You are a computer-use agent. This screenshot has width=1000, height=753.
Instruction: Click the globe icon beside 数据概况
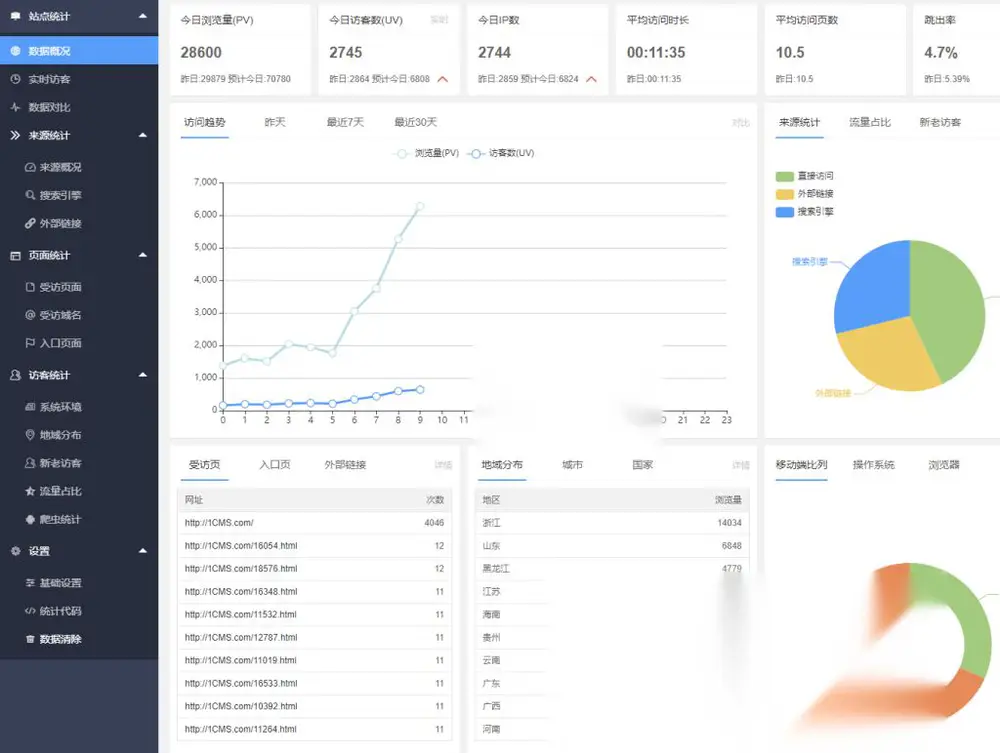[15, 51]
